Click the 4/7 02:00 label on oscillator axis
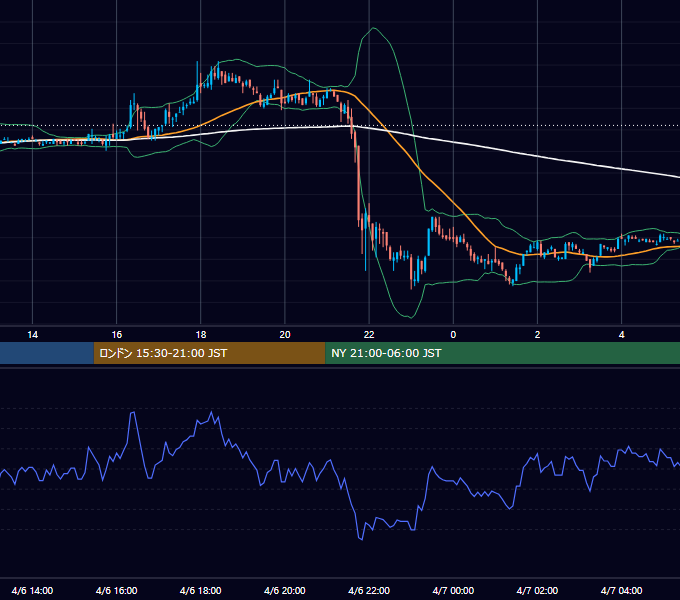The height and width of the screenshot is (600, 680). pyautogui.click(x=537, y=591)
